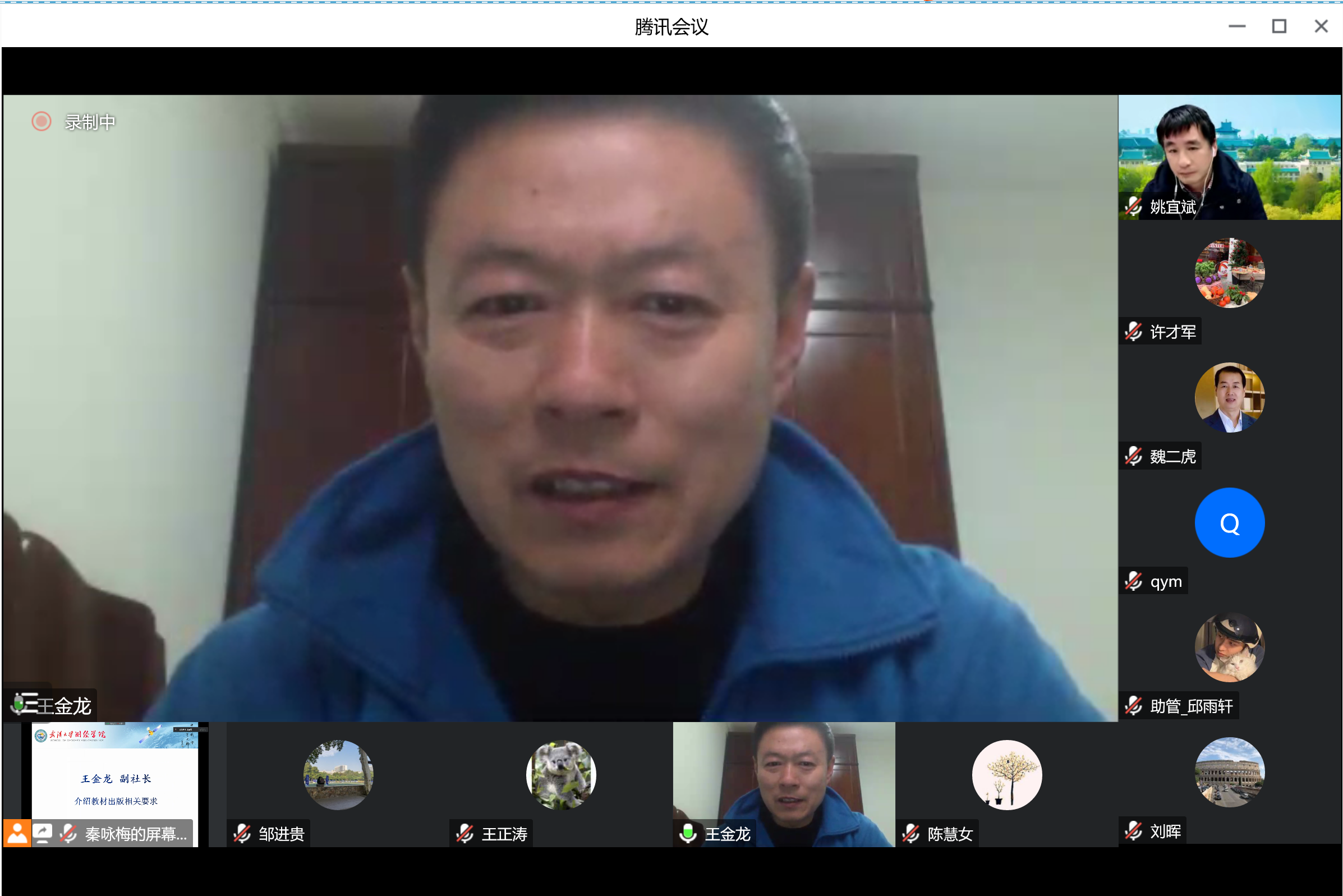
Task: Click muted microphone icon next to 许才军
Action: (1133, 332)
